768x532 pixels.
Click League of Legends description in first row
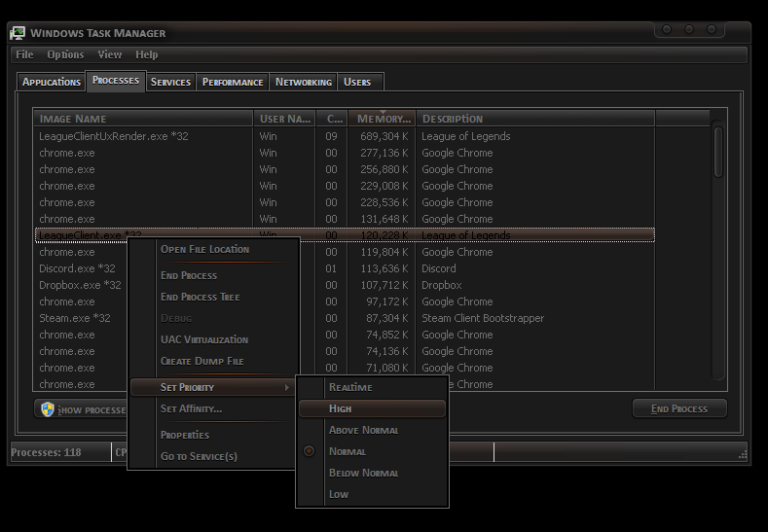pos(466,136)
